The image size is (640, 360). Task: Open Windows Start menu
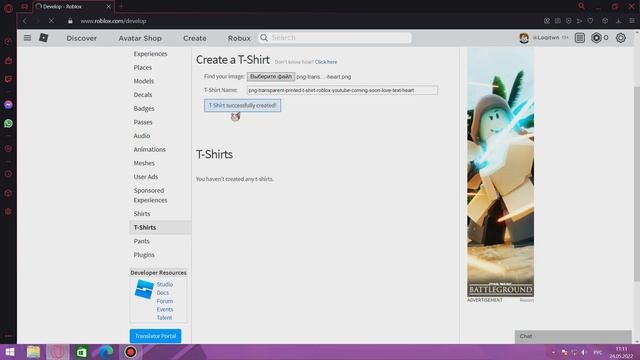point(9,352)
